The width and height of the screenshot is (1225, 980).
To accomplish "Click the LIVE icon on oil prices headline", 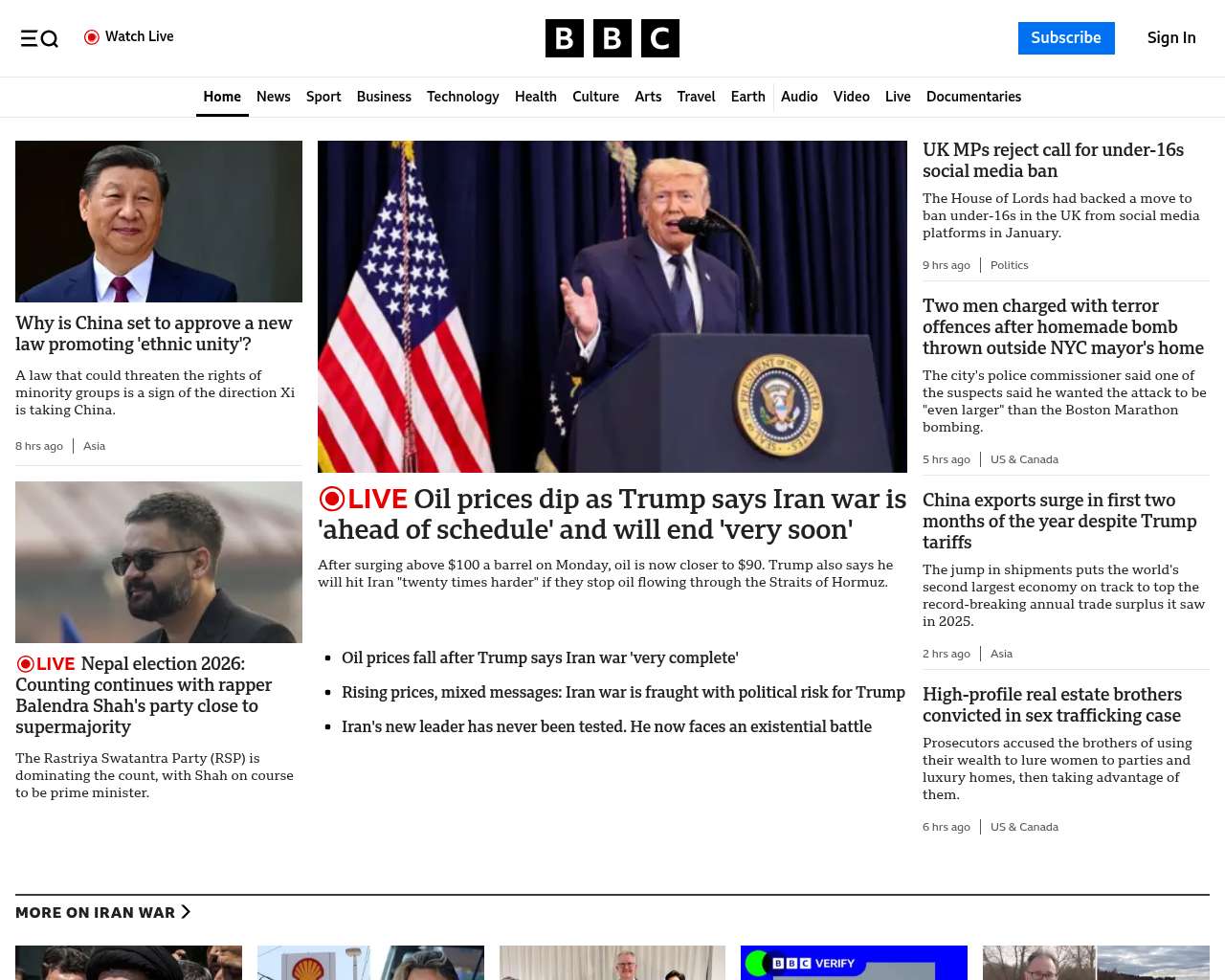I will 363,499.
